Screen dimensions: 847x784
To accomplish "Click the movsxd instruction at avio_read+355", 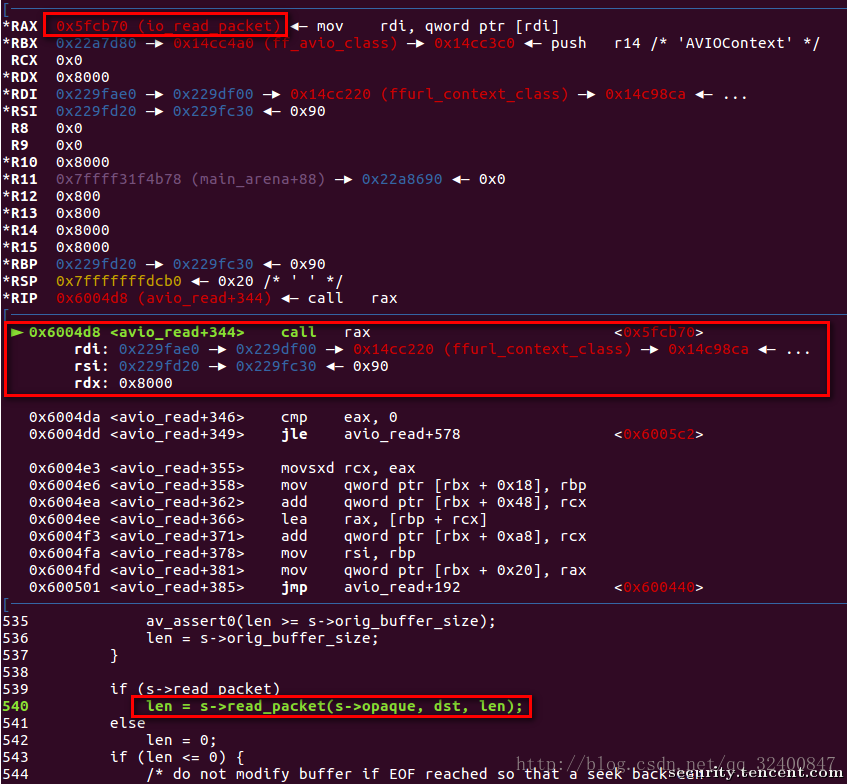I will [x=348, y=468].
